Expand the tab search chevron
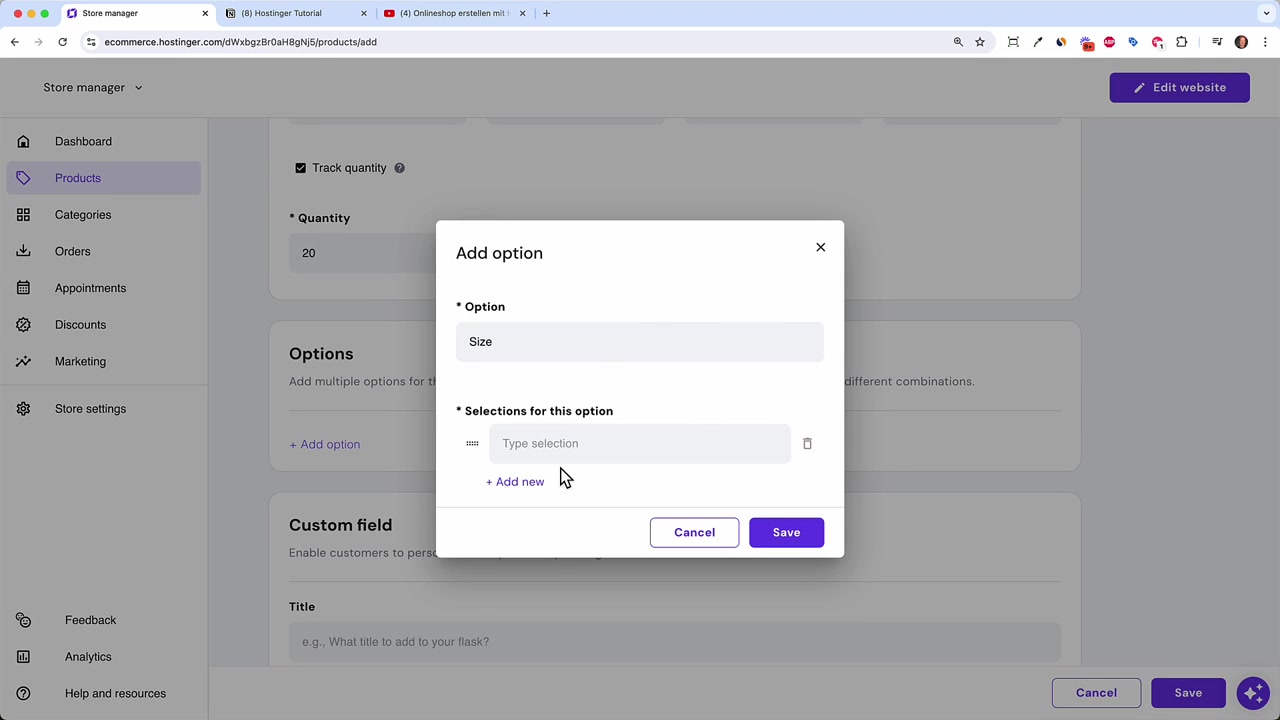The width and height of the screenshot is (1280, 720). [1266, 13]
